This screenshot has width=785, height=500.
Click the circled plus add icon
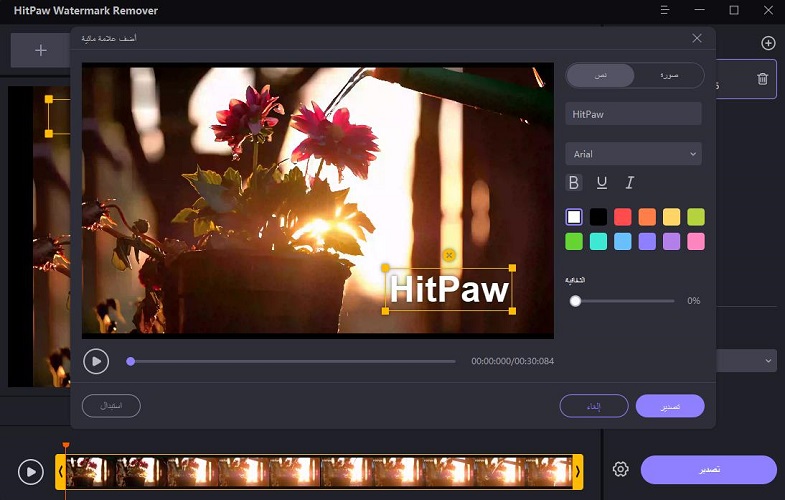click(768, 43)
